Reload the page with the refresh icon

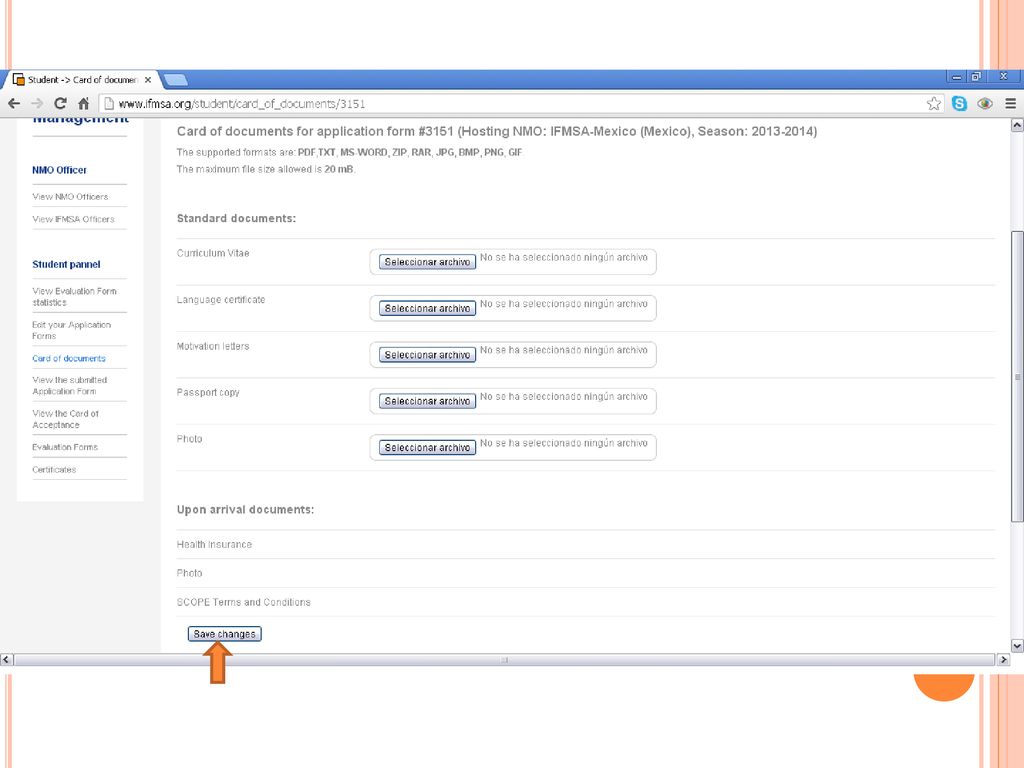coord(60,103)
